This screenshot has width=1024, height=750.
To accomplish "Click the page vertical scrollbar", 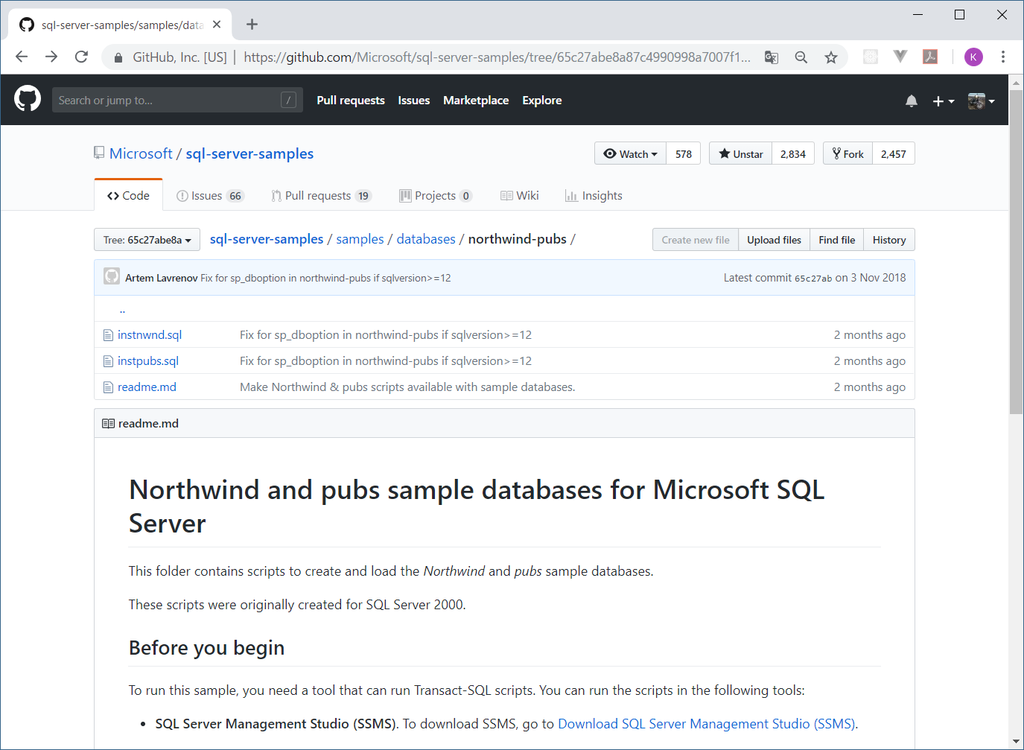I will pyautogui.click(x=1016, y=251).
